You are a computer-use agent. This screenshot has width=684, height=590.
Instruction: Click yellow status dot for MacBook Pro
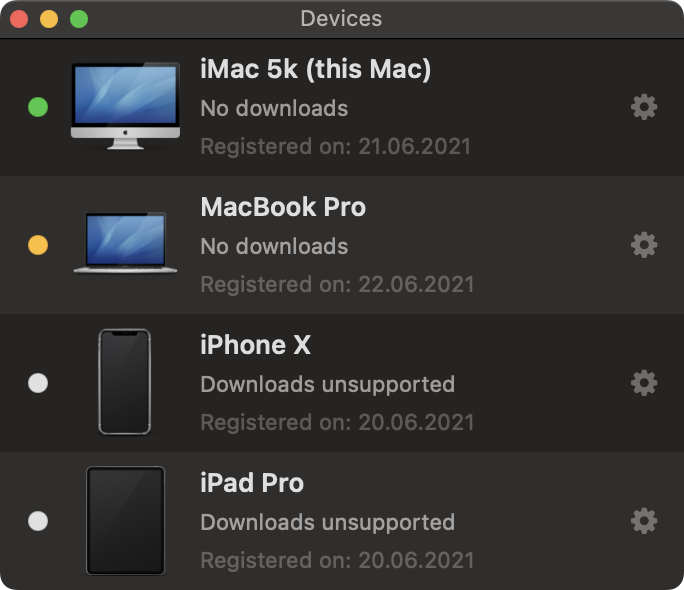tap(38, 245)
